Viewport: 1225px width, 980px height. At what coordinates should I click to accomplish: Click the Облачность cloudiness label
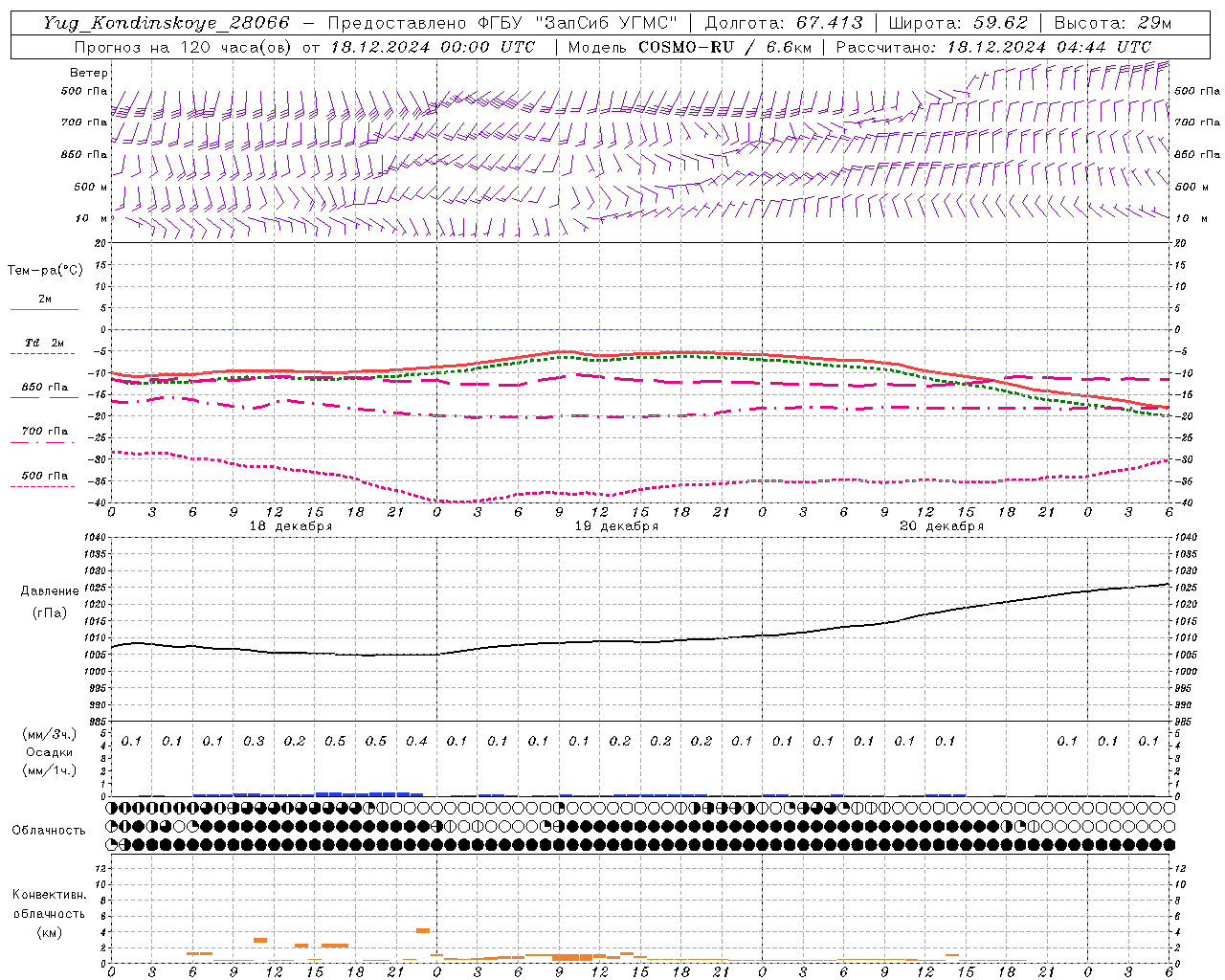coord(50,831)
